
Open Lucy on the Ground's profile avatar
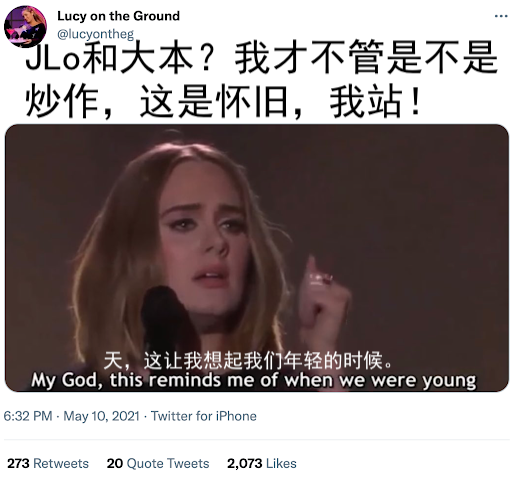point(25,27)
